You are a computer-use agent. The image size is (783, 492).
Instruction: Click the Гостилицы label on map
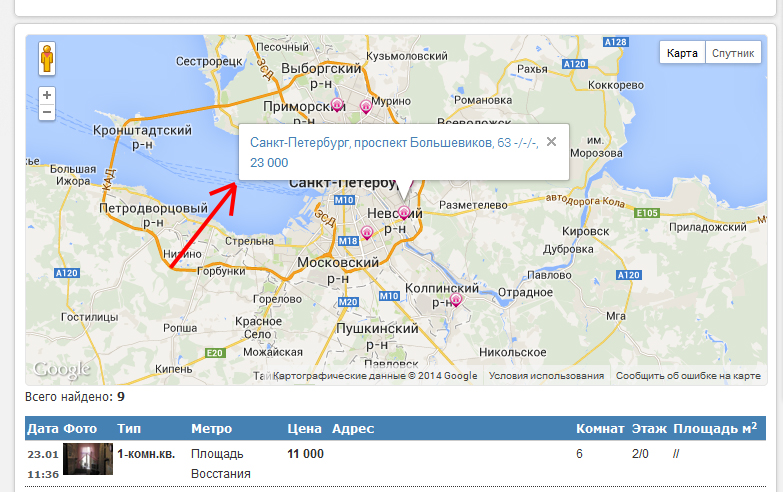point(89,317)
